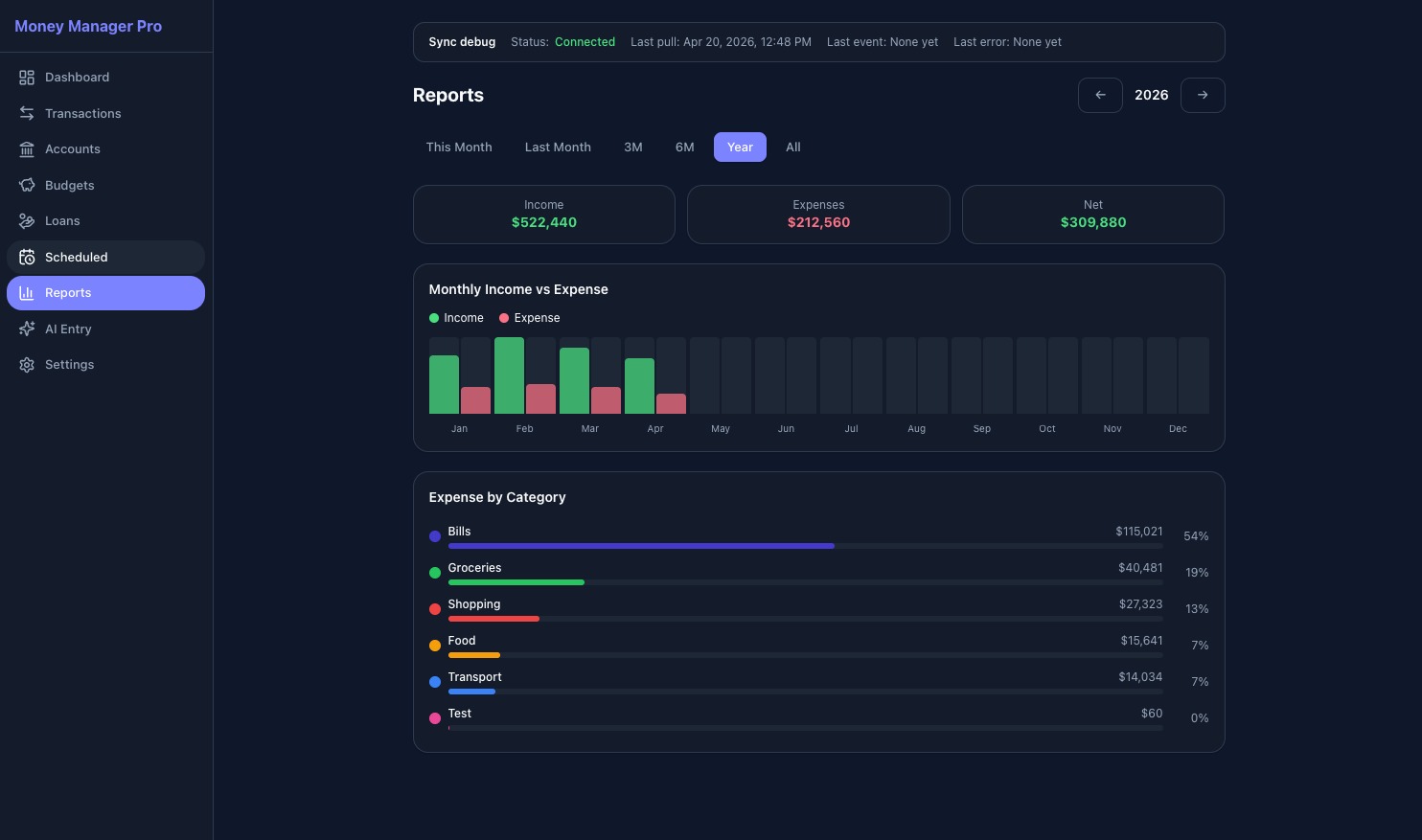The width and height of the screenshot is (1422, 840).
Task: Select the 6M time range tab
Action: (x=684, y=148)
